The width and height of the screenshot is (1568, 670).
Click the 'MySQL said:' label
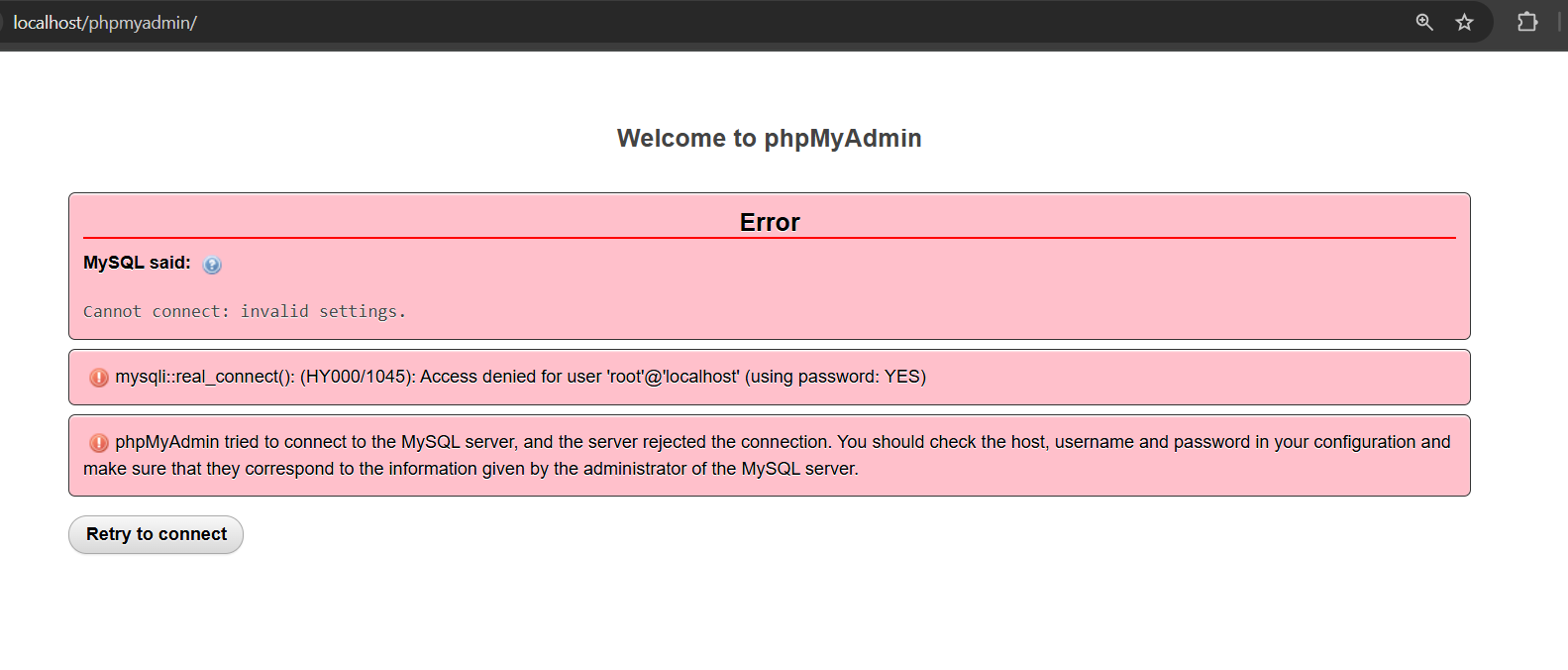tap(137, 263)
